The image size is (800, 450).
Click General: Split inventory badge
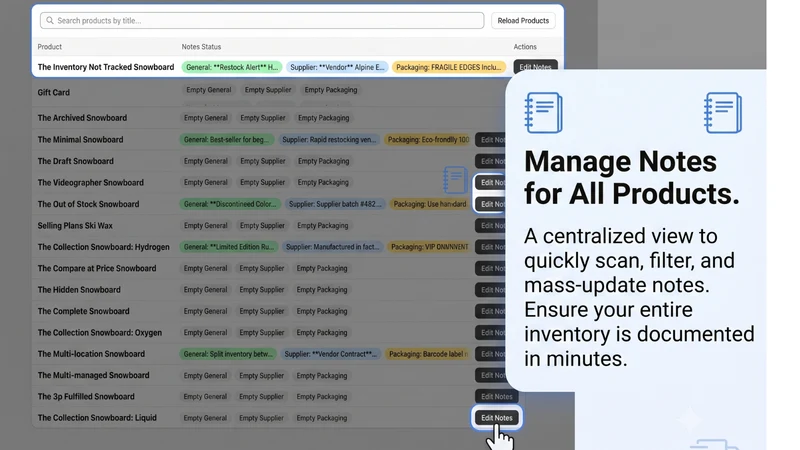(228, 354)
